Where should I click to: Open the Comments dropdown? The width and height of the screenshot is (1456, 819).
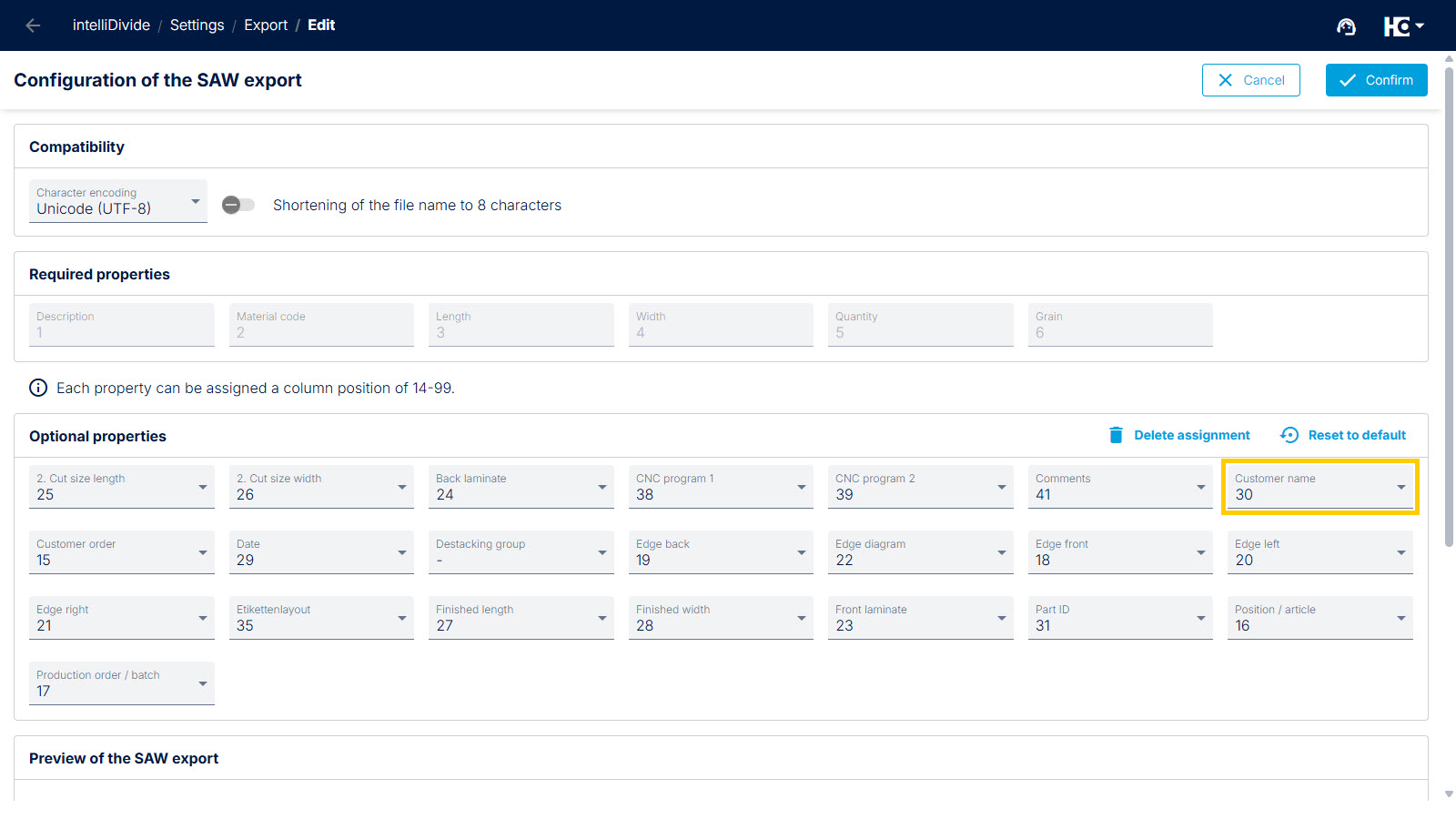pos(1120,487)
